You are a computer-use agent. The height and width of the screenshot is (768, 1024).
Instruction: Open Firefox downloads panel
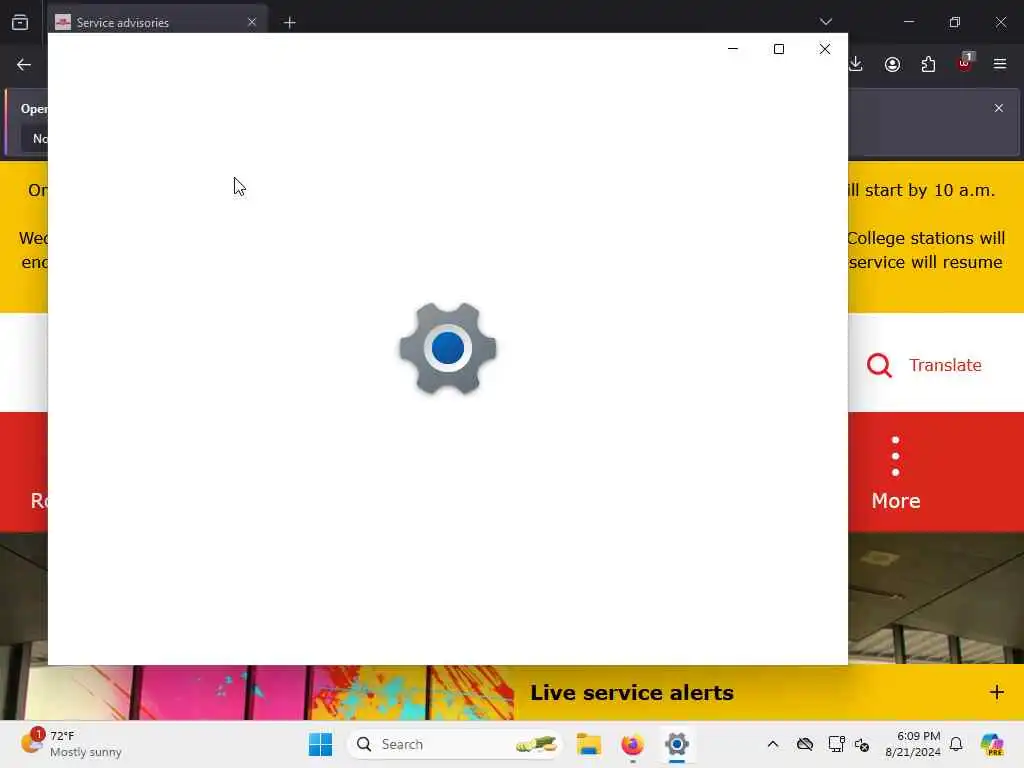(x=856, y=64)
